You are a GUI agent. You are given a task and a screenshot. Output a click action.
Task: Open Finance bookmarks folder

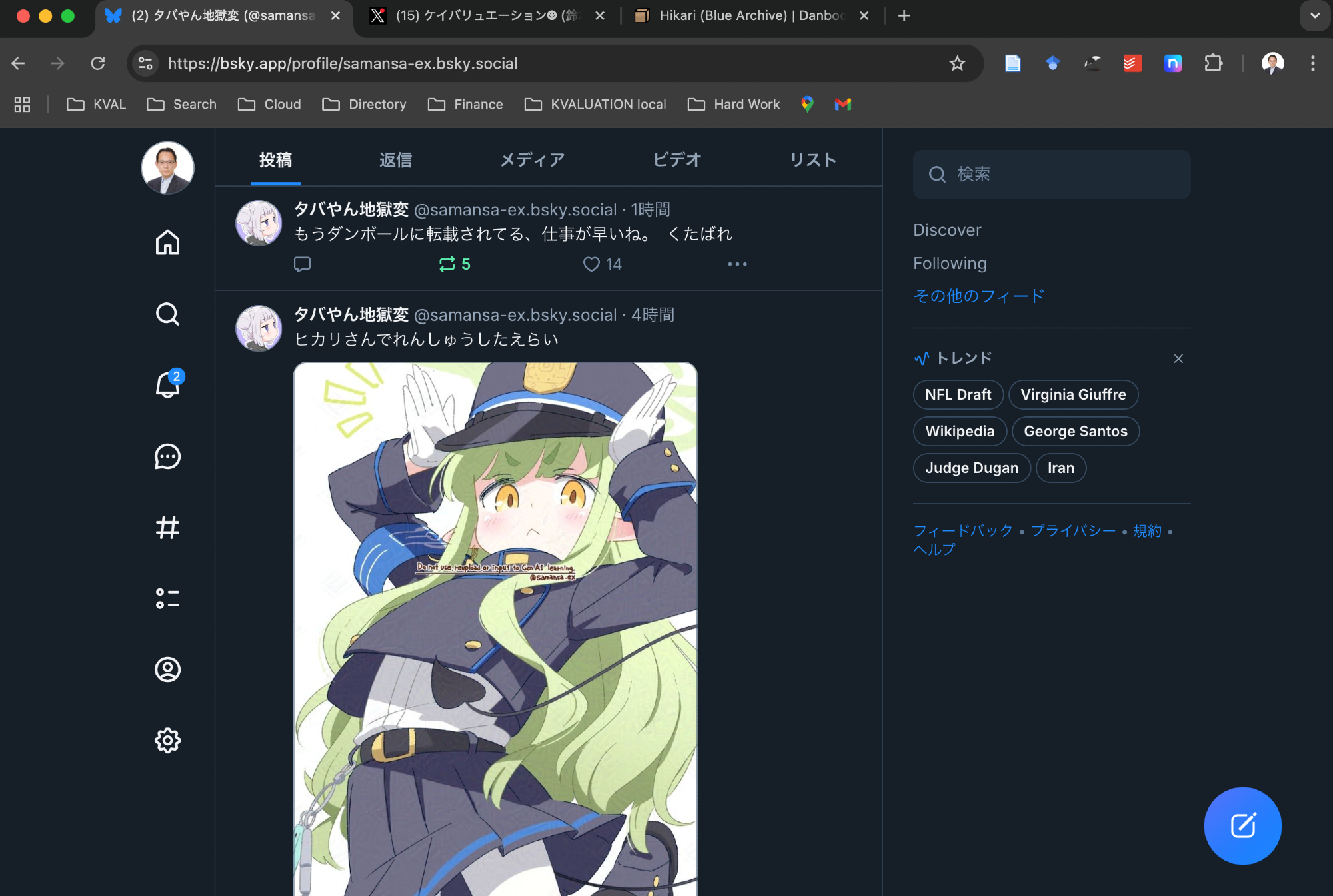466,104
